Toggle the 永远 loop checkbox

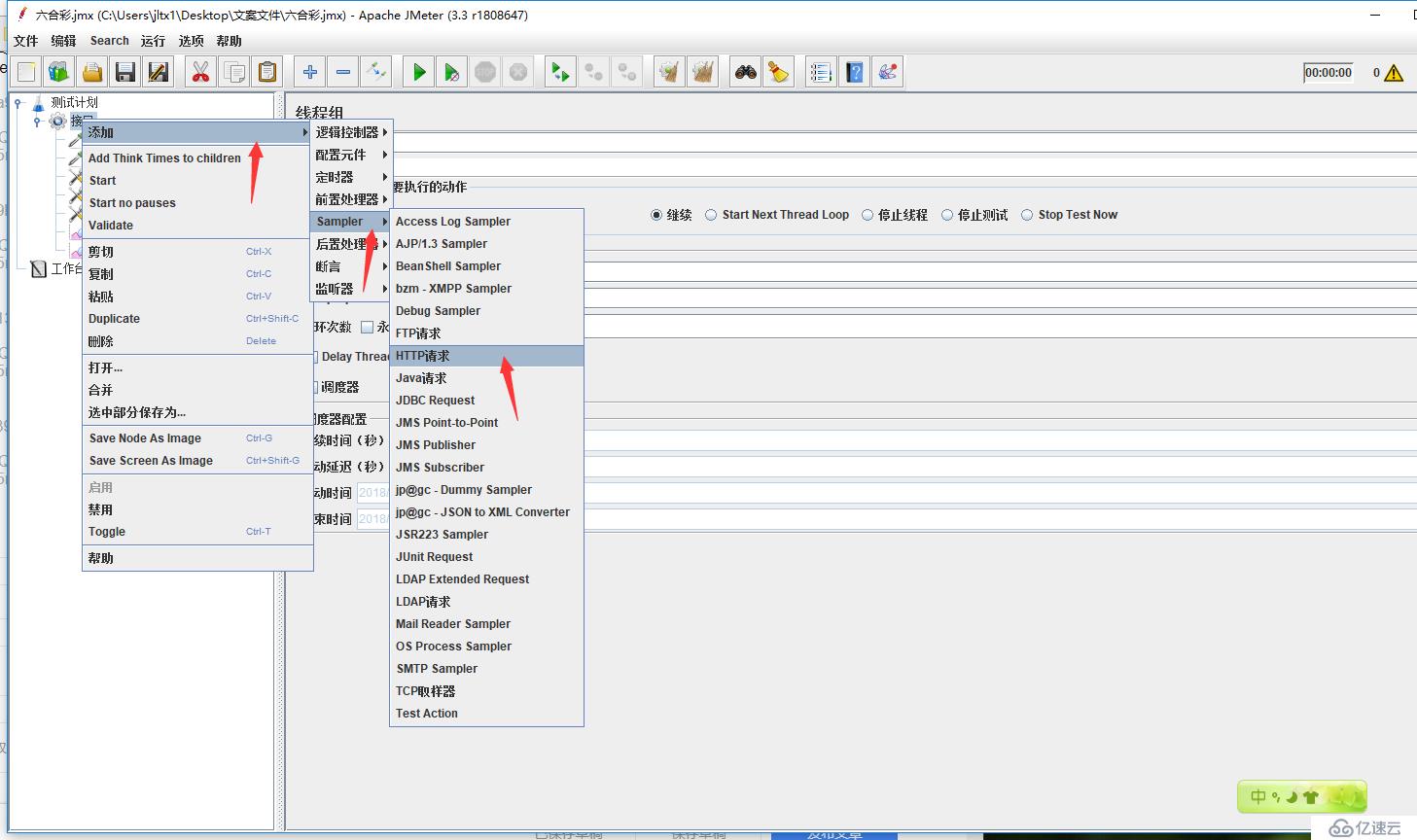pyautogui.click(x=368, y=327)
